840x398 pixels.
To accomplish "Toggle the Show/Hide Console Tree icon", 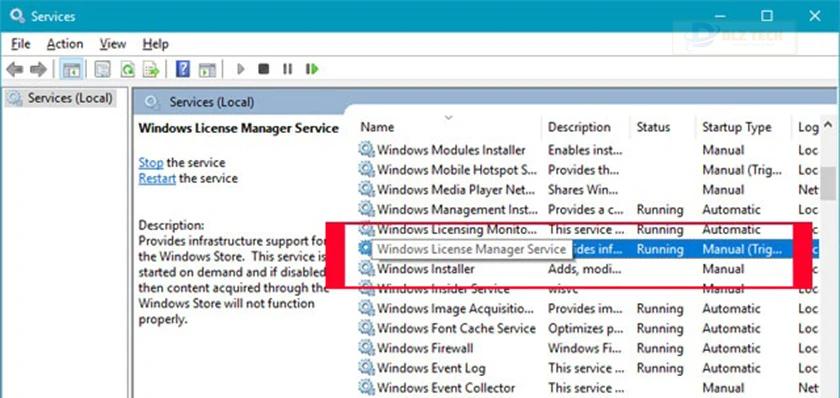I will click(71, 69).
